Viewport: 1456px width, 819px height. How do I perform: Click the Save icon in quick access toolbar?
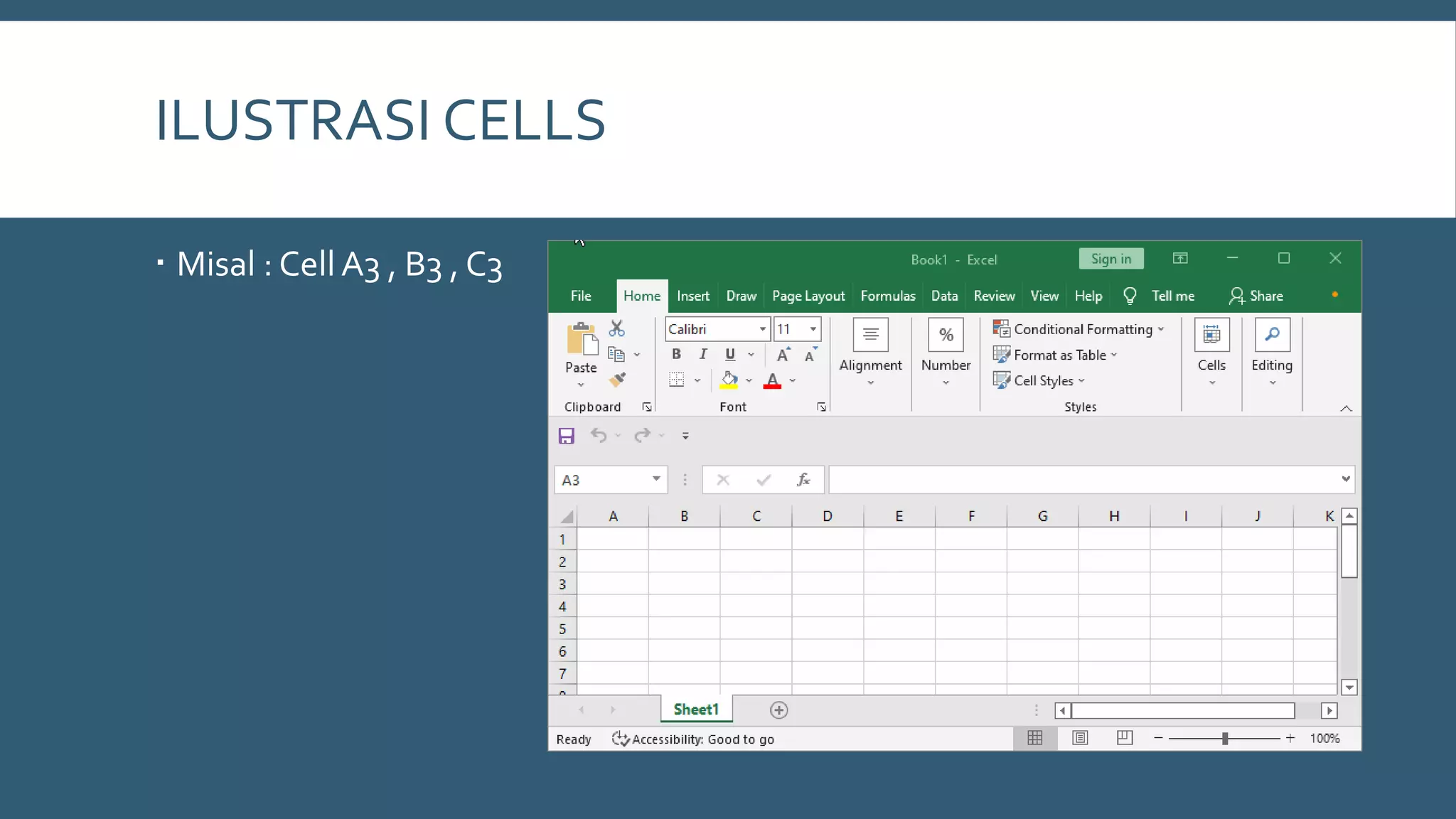tap(566, 436)
